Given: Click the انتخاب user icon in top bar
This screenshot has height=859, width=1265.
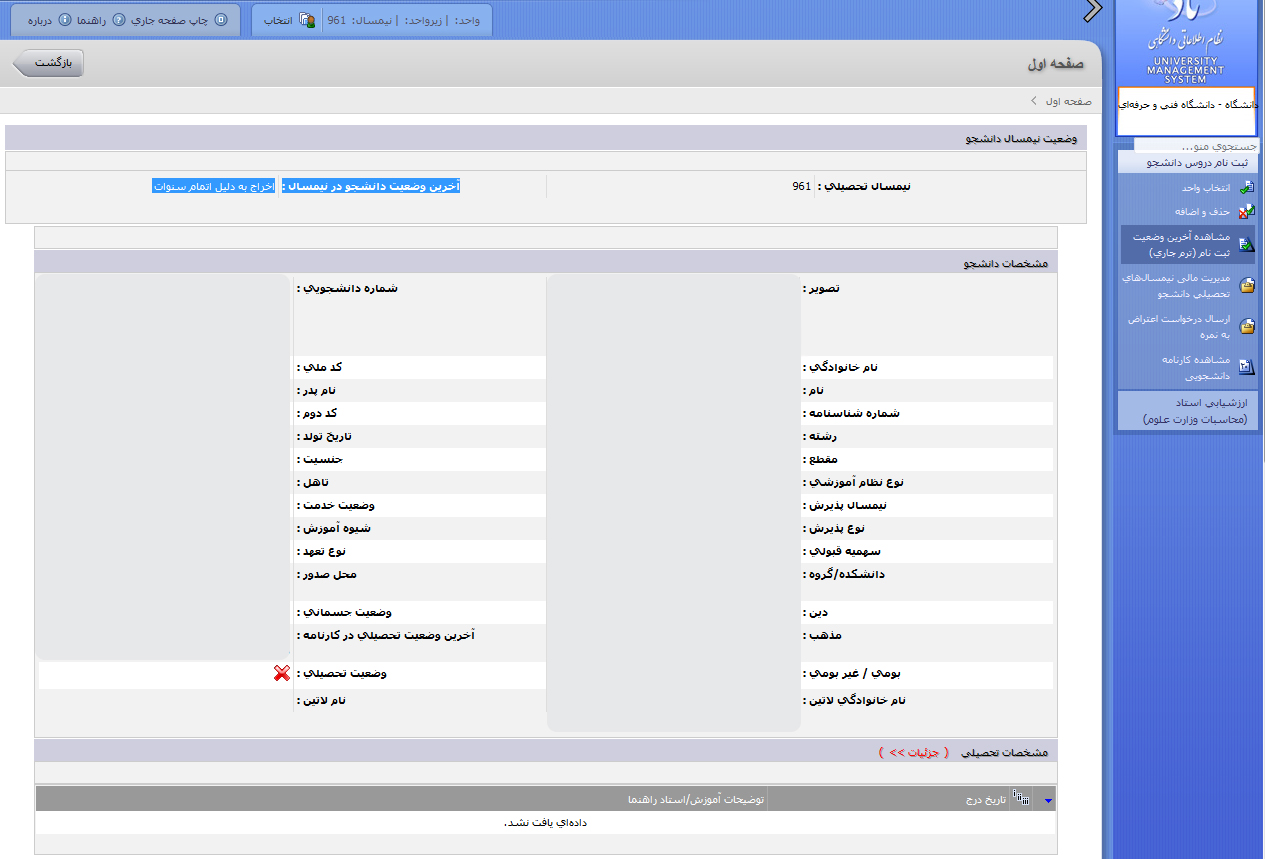Looking at the screenshot, I should coord(307,20).
